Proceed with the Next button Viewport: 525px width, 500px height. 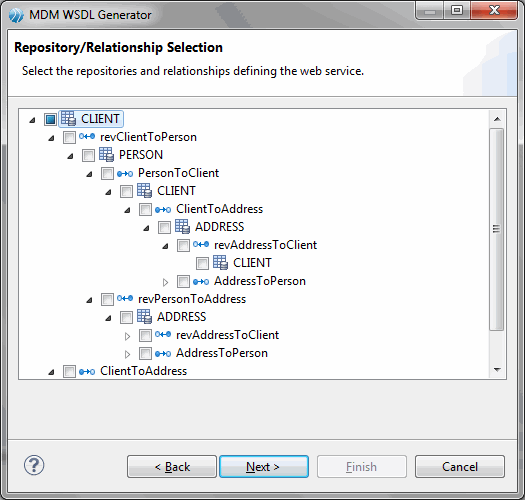(264, 467)
